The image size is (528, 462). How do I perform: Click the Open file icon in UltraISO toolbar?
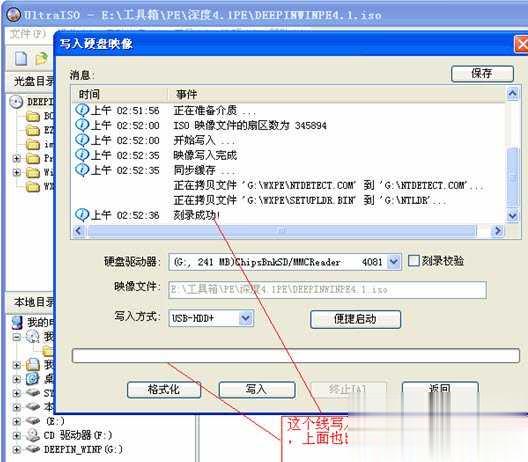41,59
